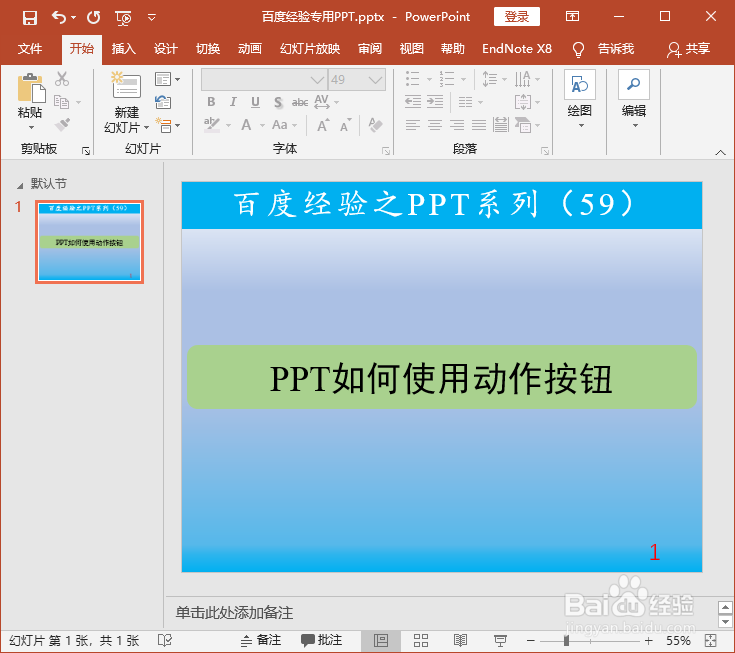This screenshot has width=735, height=653.
Task: Undo the last action
Action: tap(59, 17)
